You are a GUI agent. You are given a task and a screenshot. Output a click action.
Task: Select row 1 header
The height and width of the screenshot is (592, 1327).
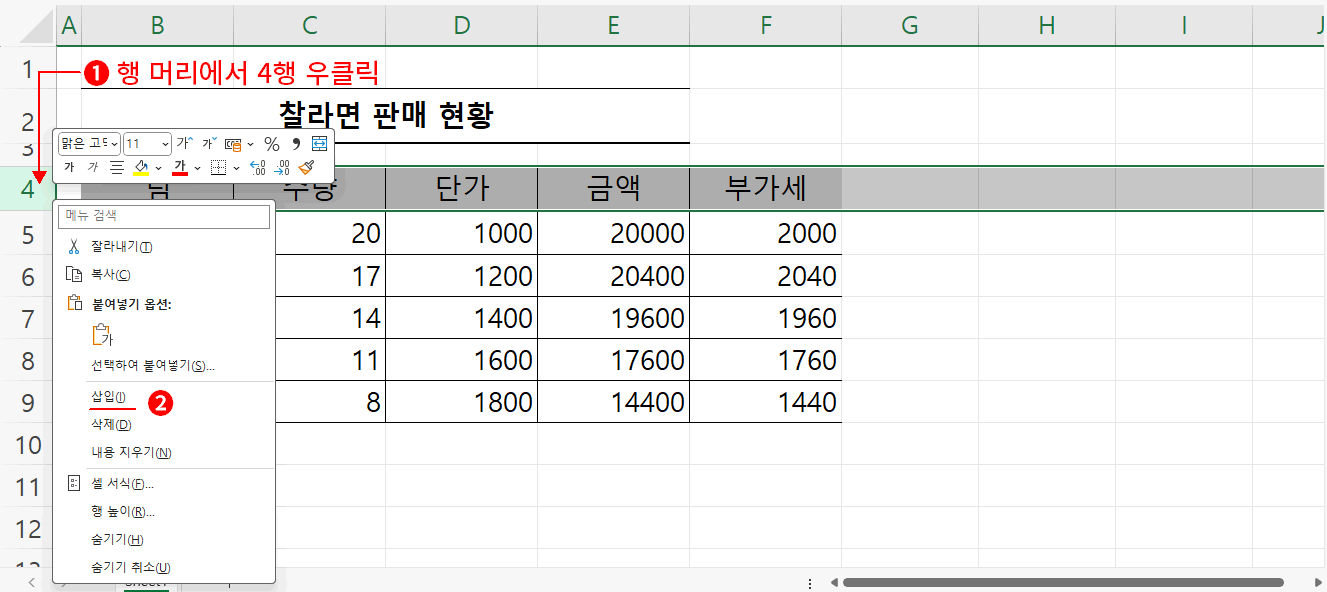pos(28,68)
